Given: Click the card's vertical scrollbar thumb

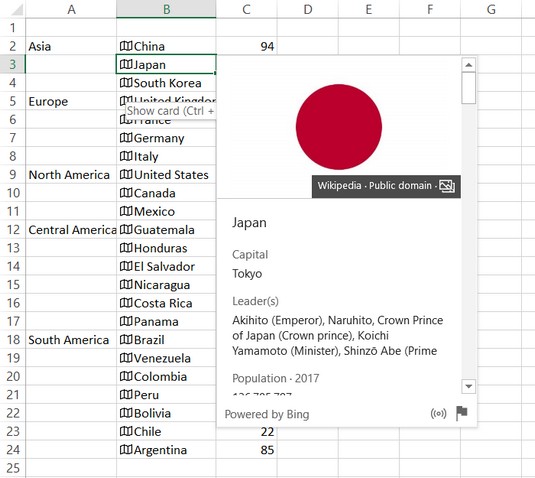Looking at the screenshot, I should coord(468,88).
